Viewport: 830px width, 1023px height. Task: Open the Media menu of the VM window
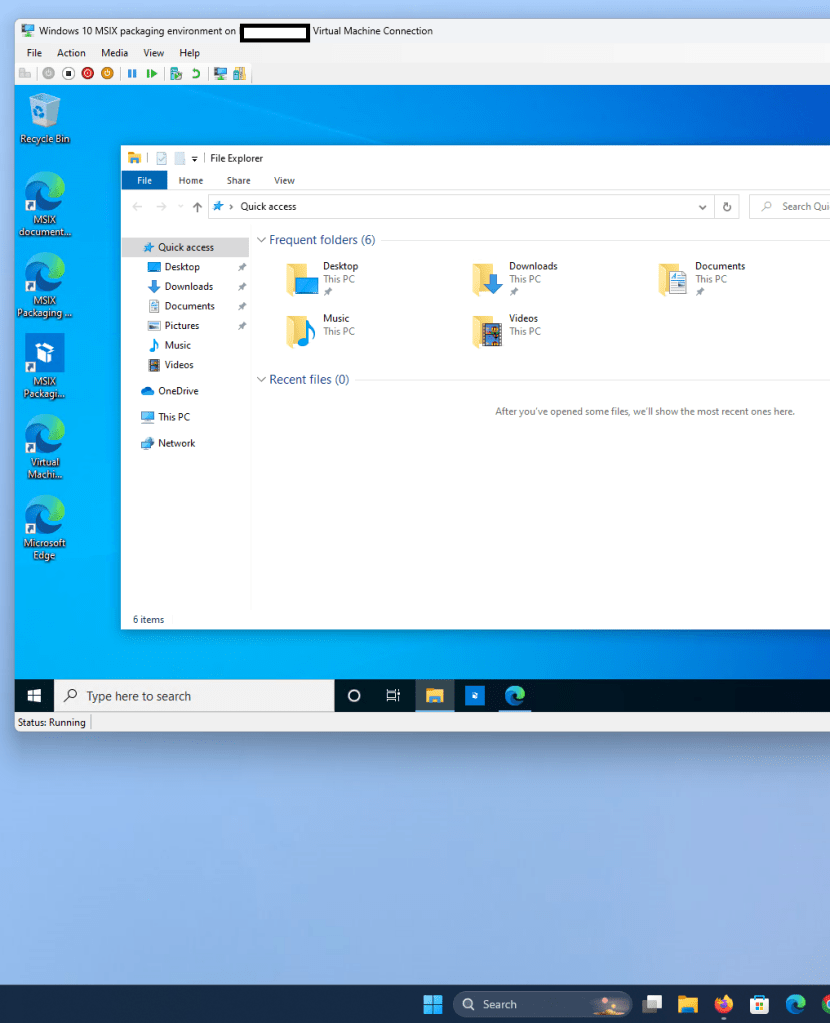114,52
